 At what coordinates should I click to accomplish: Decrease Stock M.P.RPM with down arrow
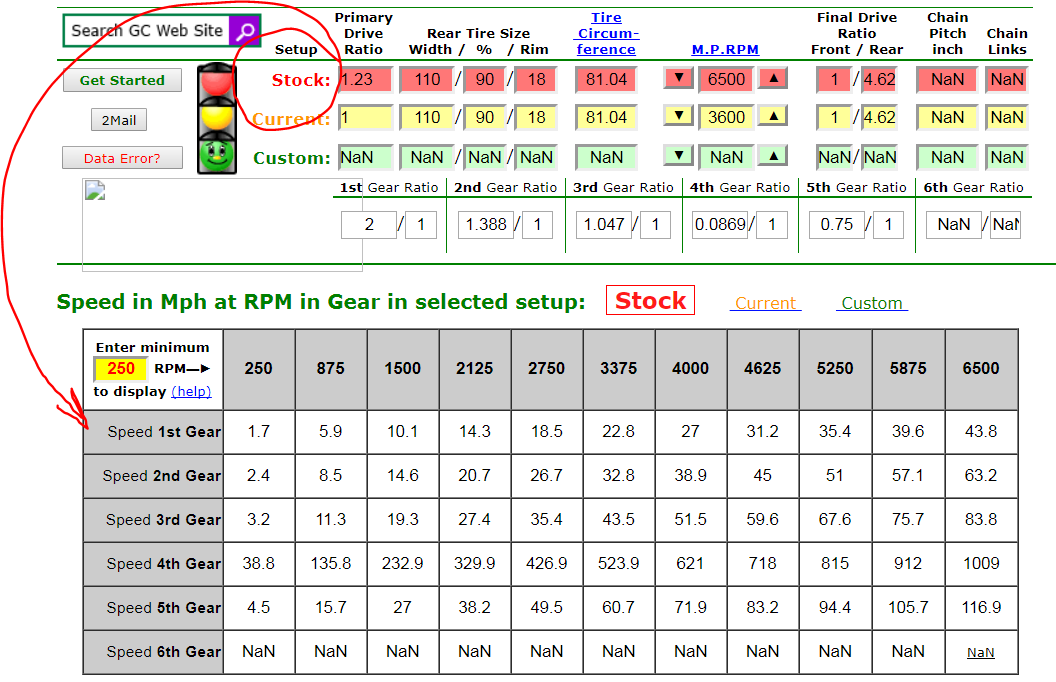(678, 79)
